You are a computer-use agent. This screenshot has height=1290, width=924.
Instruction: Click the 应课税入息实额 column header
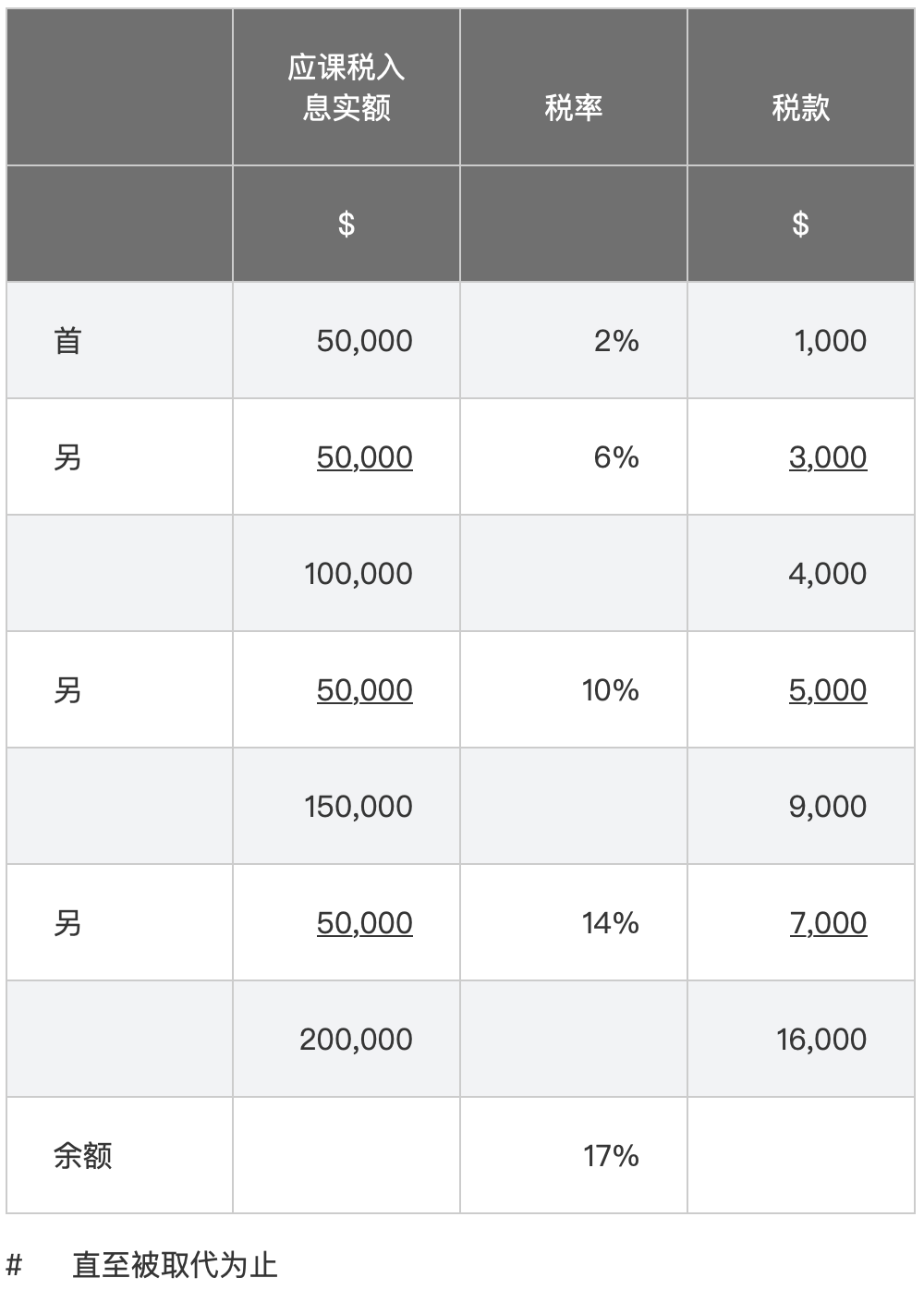click(x=346, y=88)
